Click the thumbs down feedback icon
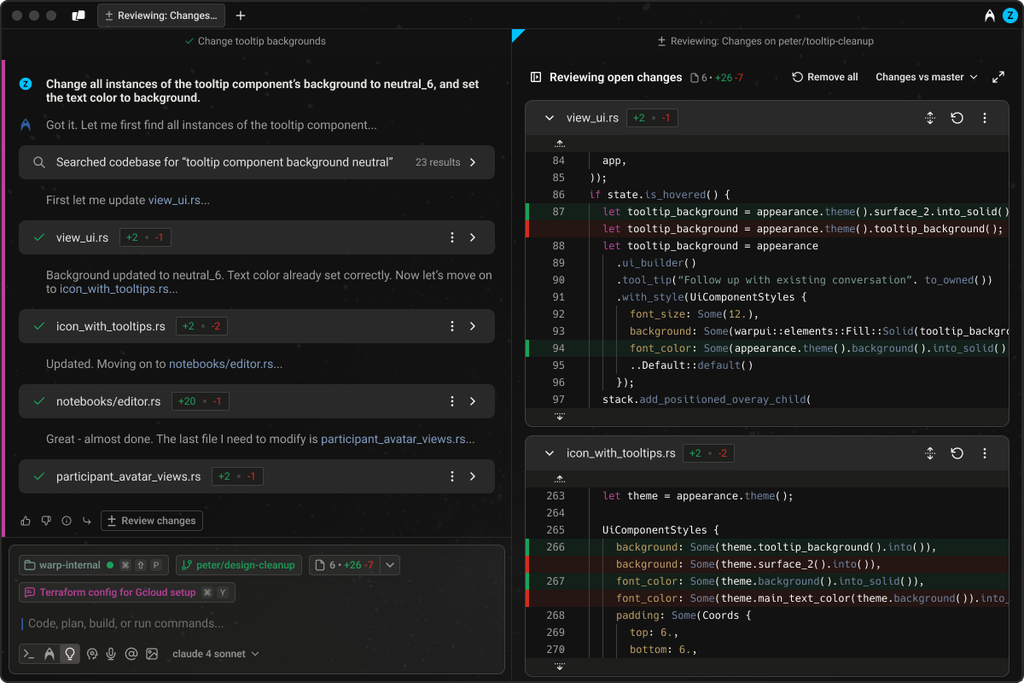The image size is (1024, 683). coord(46,521)
